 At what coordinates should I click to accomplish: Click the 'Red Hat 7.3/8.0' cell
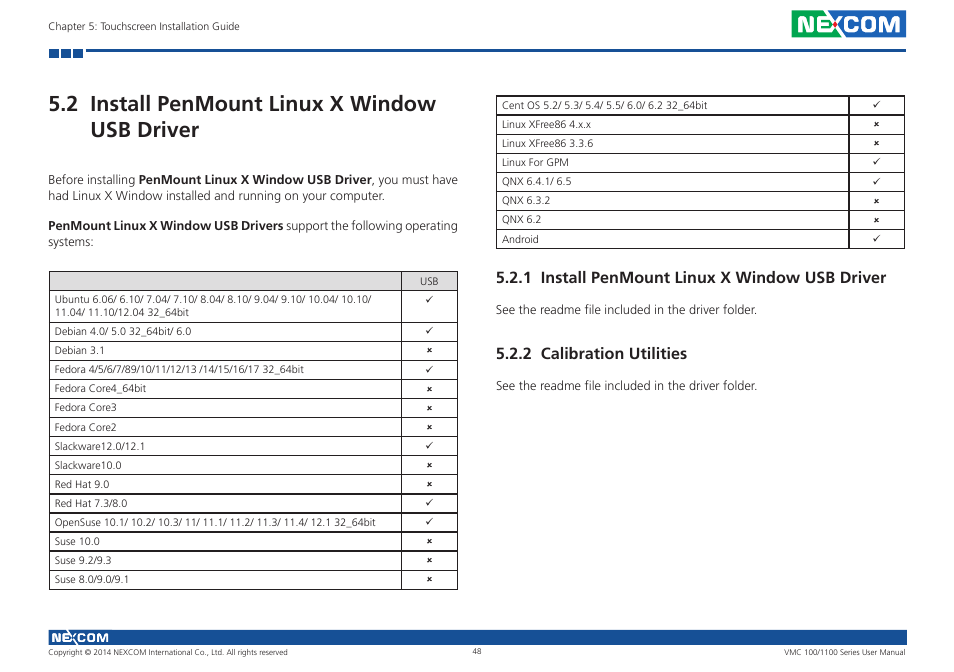[x=226, y=504]
